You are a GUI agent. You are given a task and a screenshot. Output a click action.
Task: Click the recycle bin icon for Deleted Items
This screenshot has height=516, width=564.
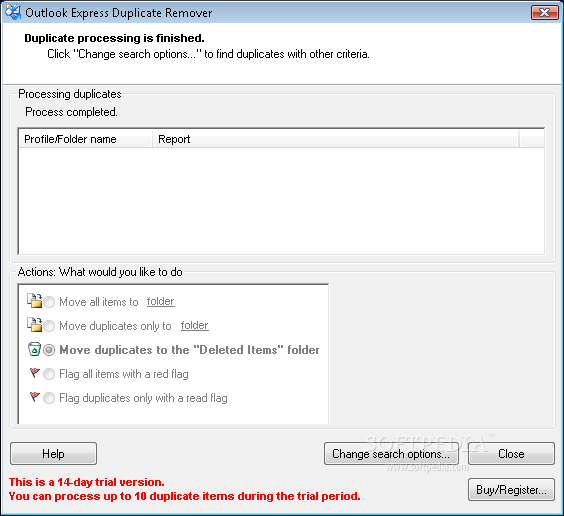(x=35, y=349)
